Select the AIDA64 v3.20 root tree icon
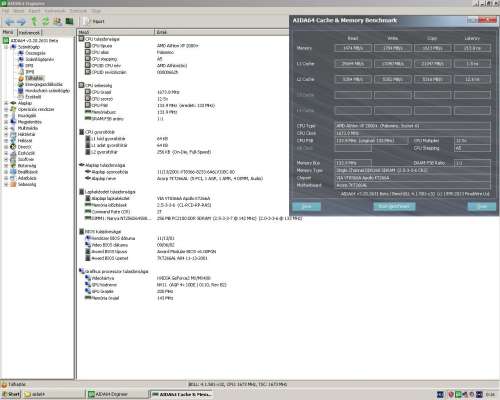Viewport: 500px width, 400px height. click(x=6, y=41)
